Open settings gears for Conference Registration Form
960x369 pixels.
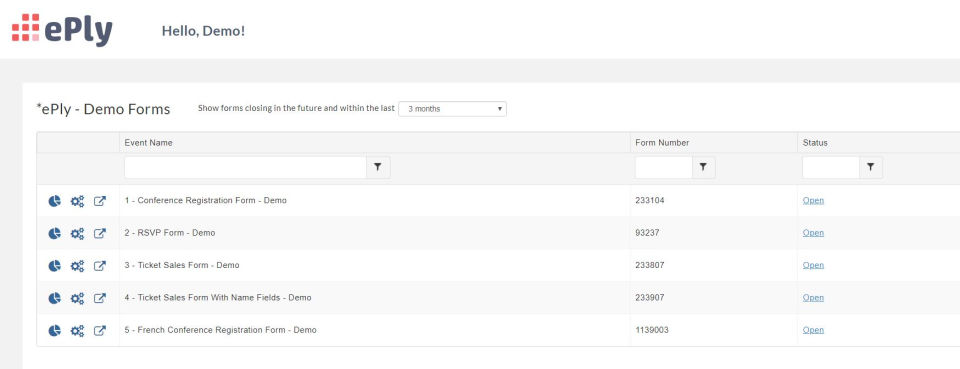coord(77,201)
